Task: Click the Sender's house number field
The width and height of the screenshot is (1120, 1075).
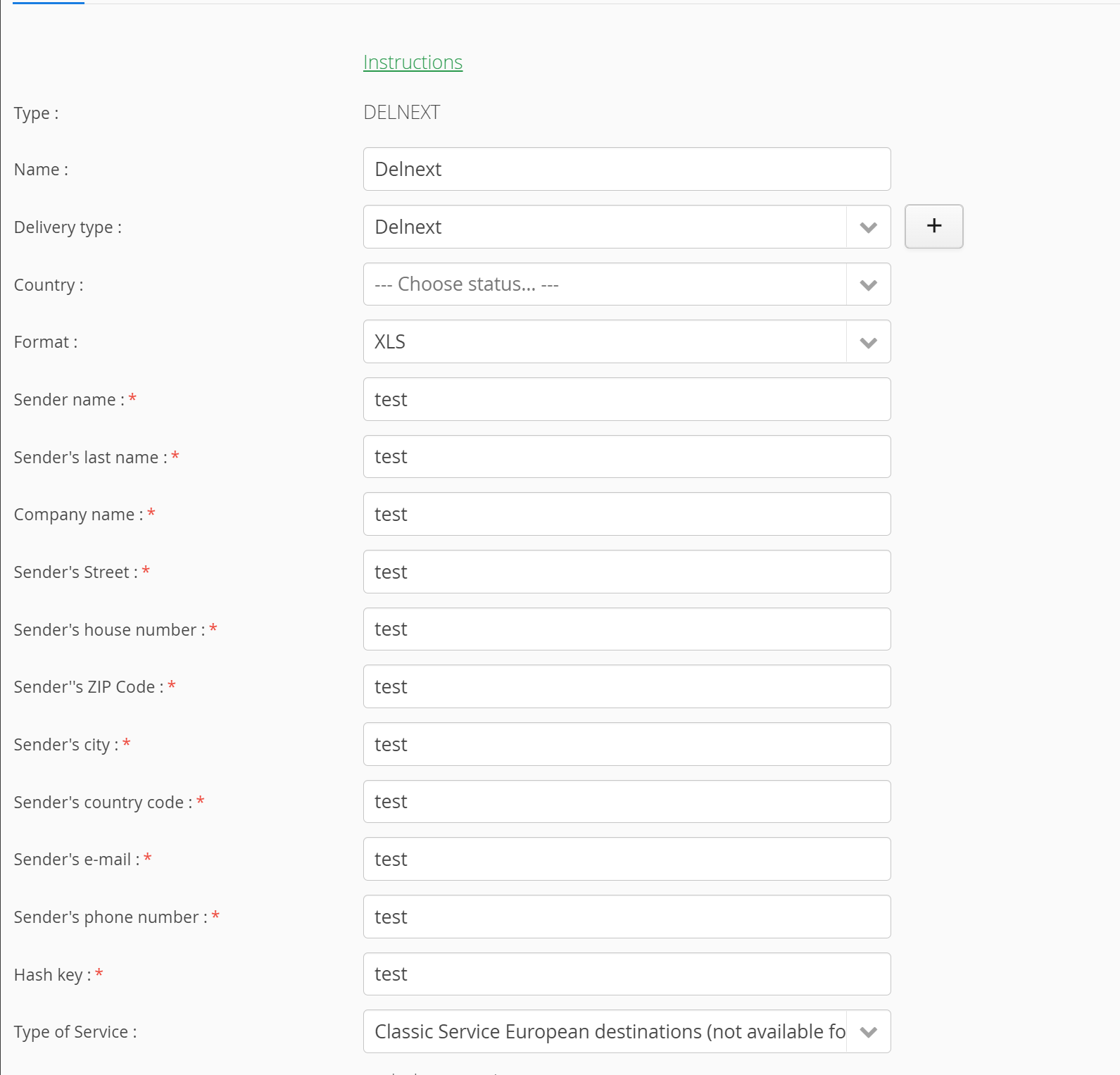Action: pyautogui.click(x=627, y=629)
